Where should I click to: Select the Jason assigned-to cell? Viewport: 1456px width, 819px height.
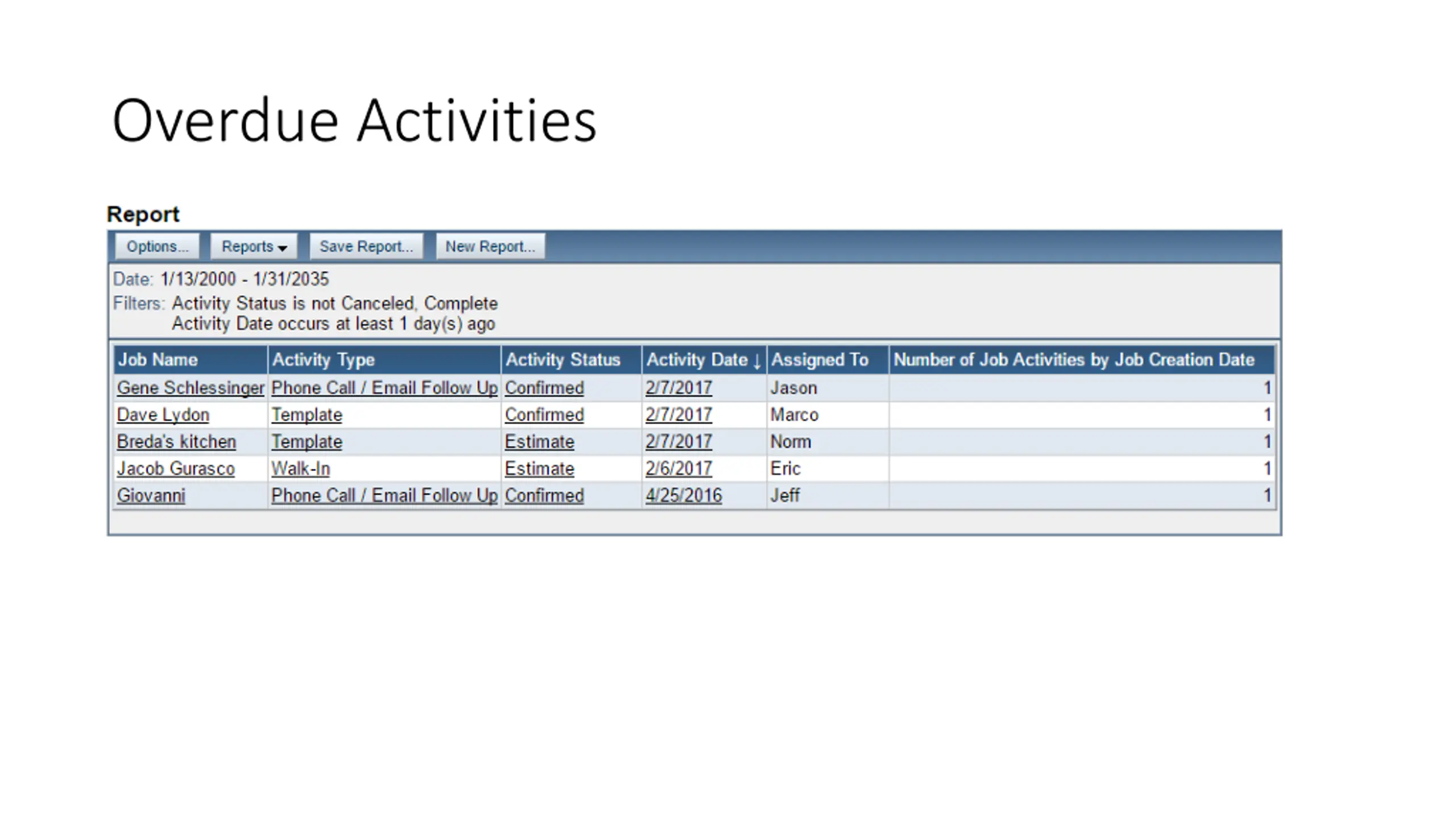pos(828,388)
